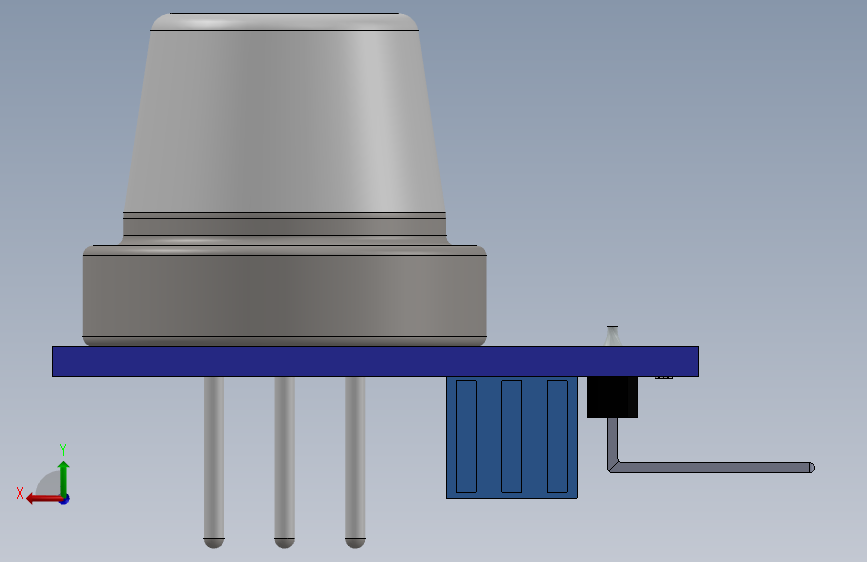Click the right slot of the blue header block

click(x=557, y=436)
